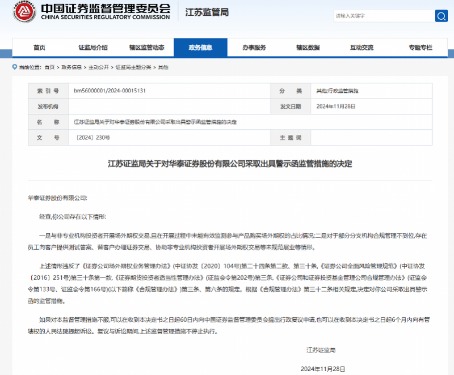
Task: Click the document number 〔2024〕230号
Action: pyautogui.click(x=92, y=138)
